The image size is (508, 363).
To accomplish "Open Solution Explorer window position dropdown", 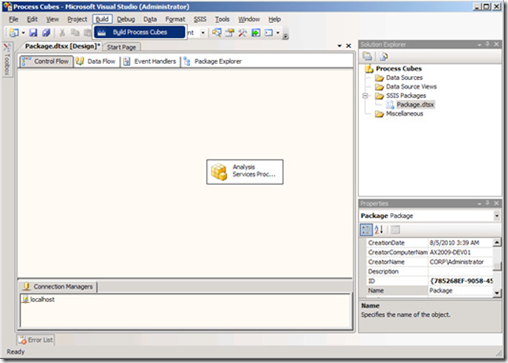I will (x=479, y=44).
